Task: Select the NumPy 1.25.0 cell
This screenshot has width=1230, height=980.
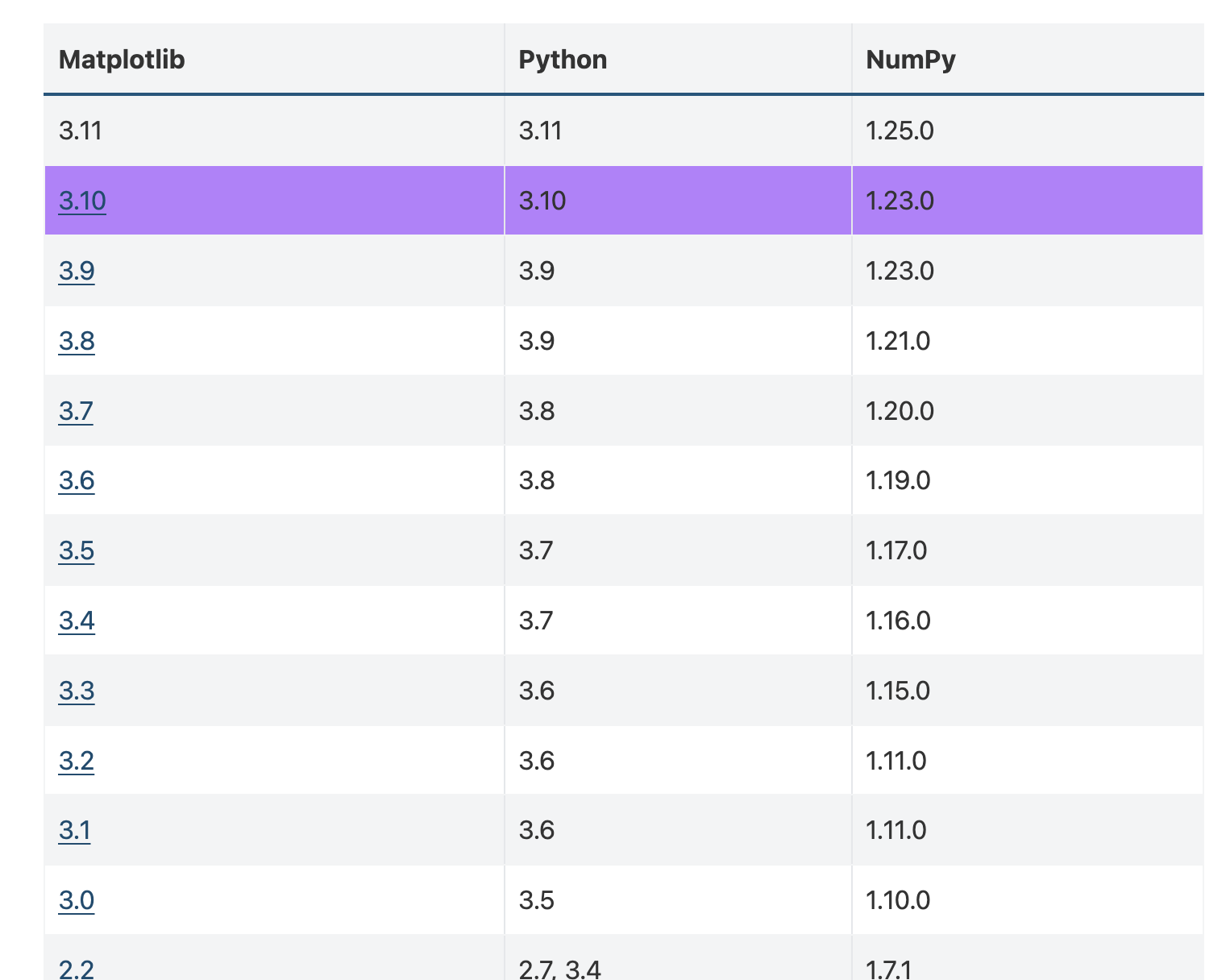Action: [900, 131]
